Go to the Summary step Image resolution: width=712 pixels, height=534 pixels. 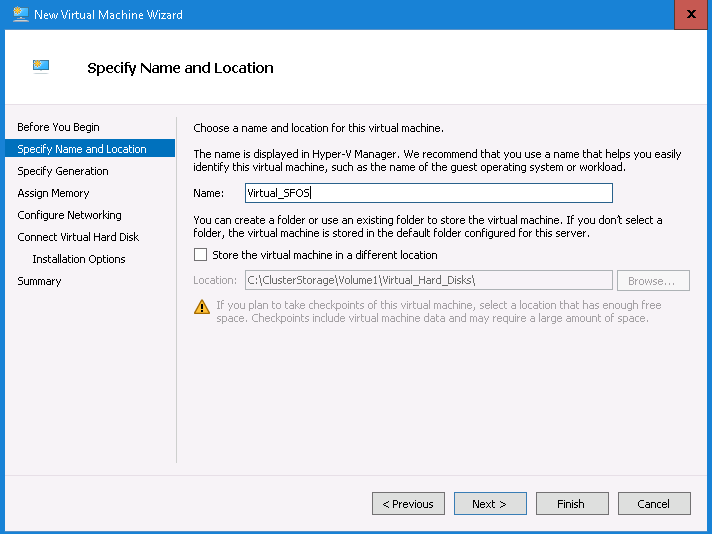point(39,281)
